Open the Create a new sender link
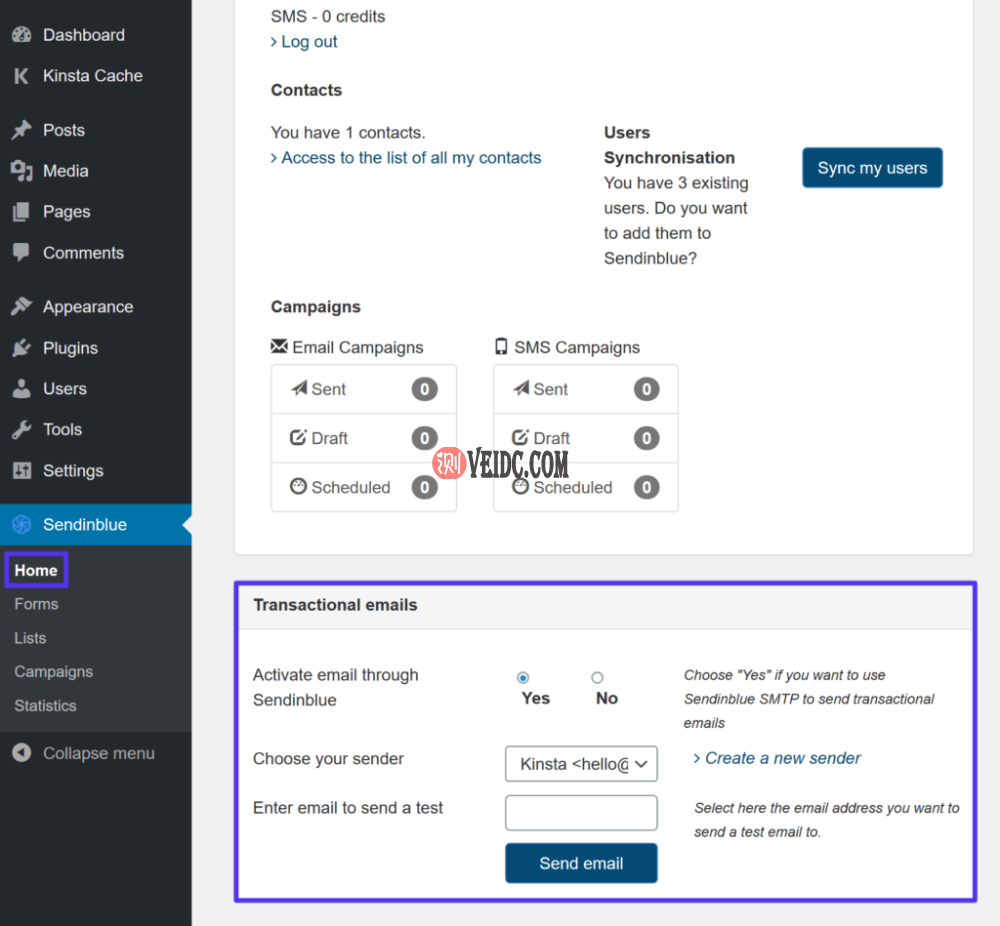 [782, 758]
